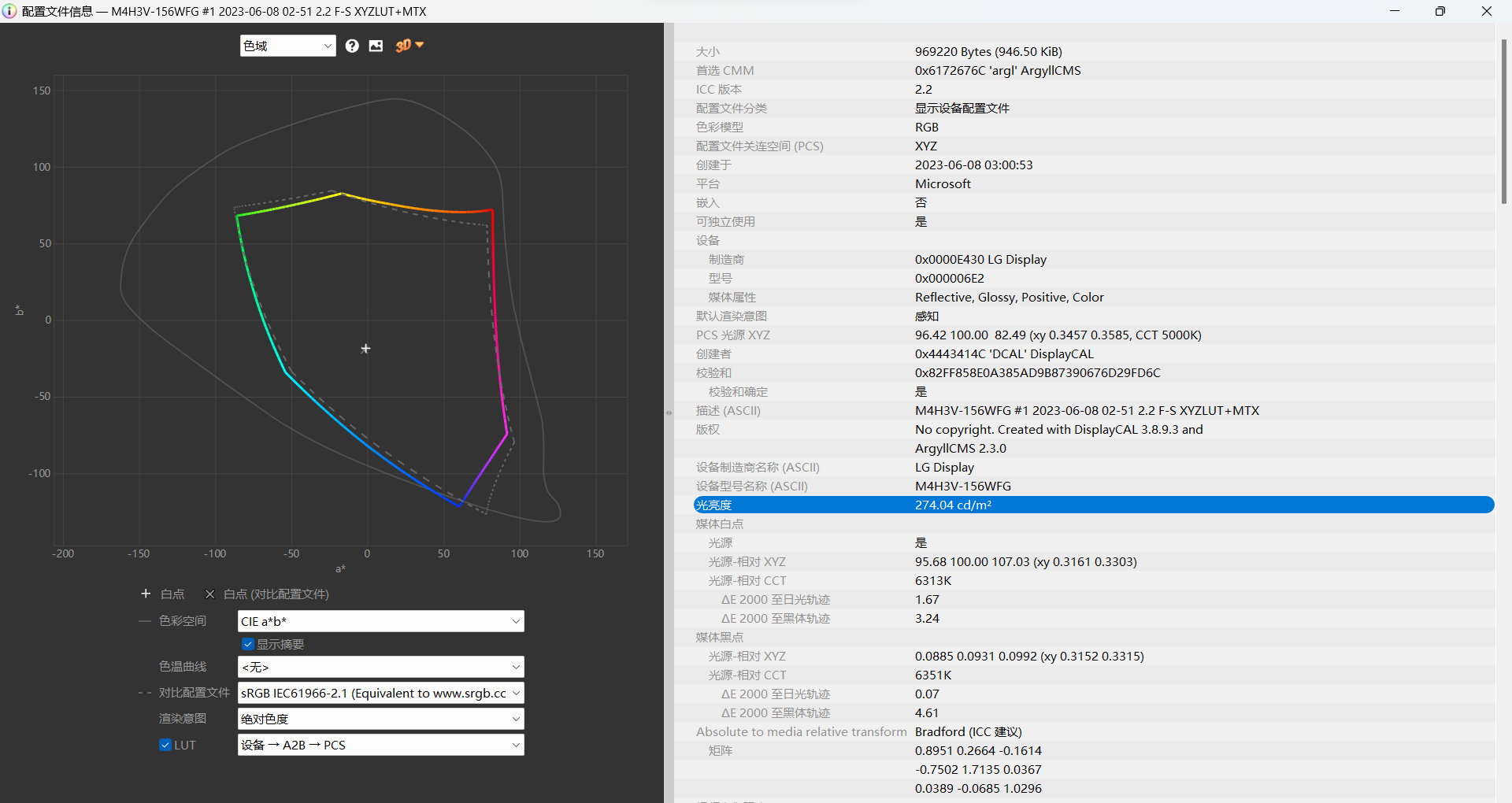Screen dimensions: 1512x803
Task: Open the 色域 plot type dropdown
Action: click(287, 46)
